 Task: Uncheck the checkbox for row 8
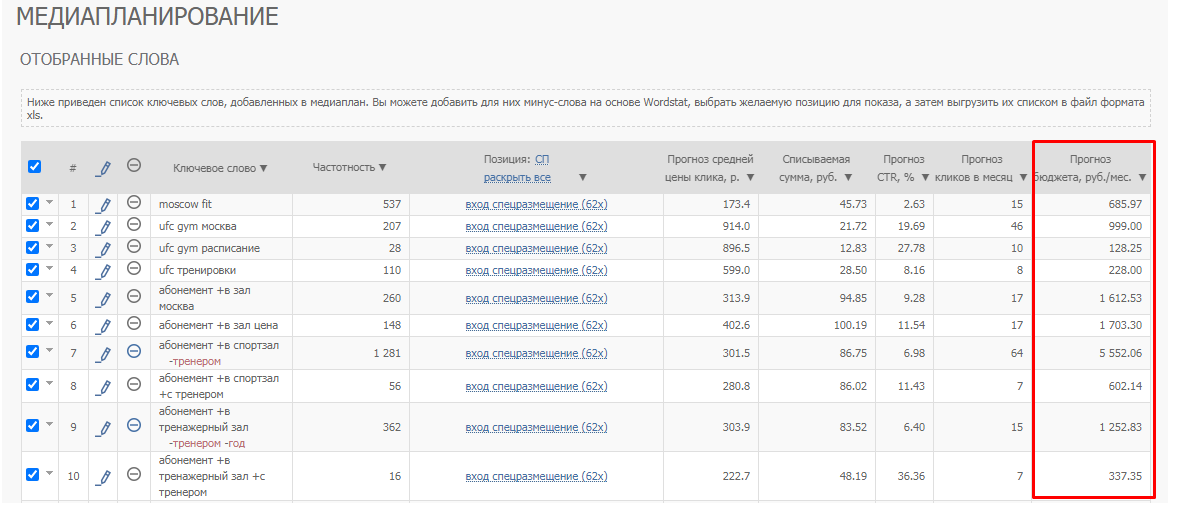pos(33,385)
